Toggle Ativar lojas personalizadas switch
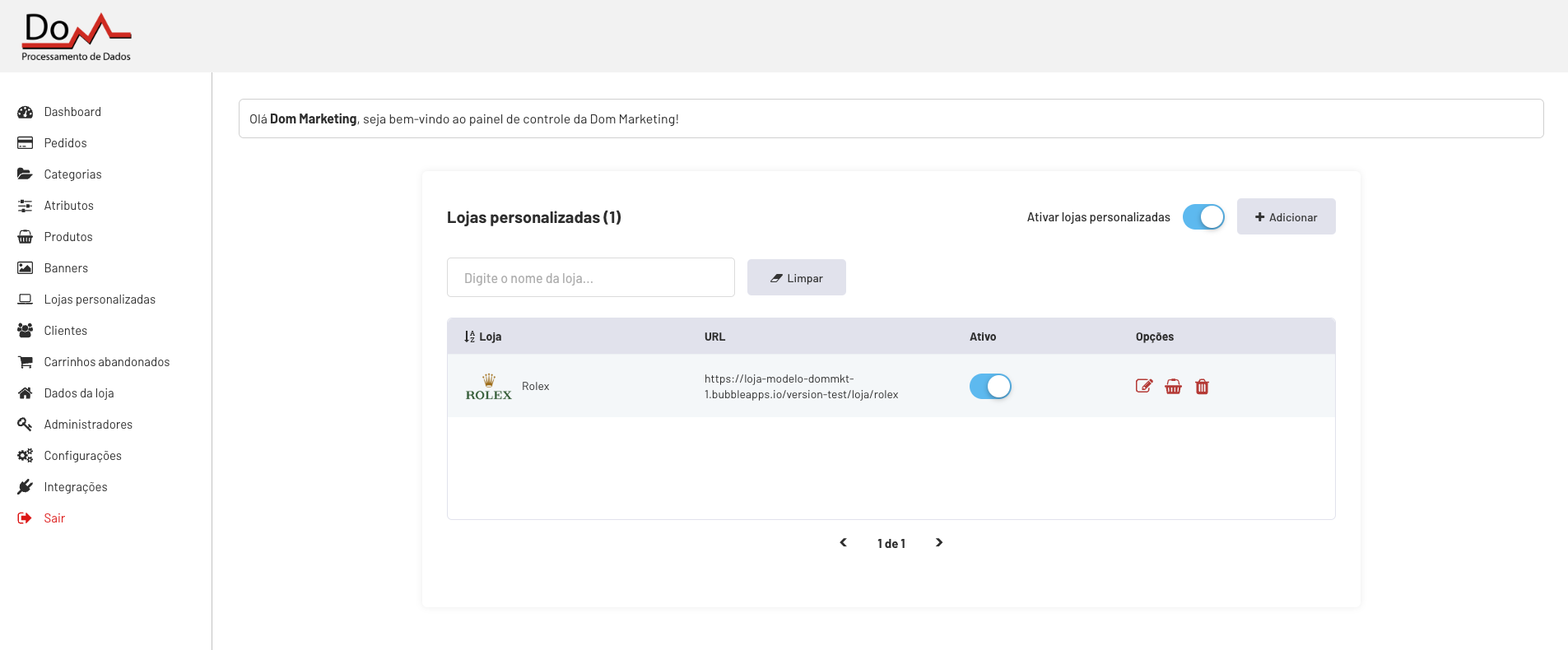 tap(1203, 217)
